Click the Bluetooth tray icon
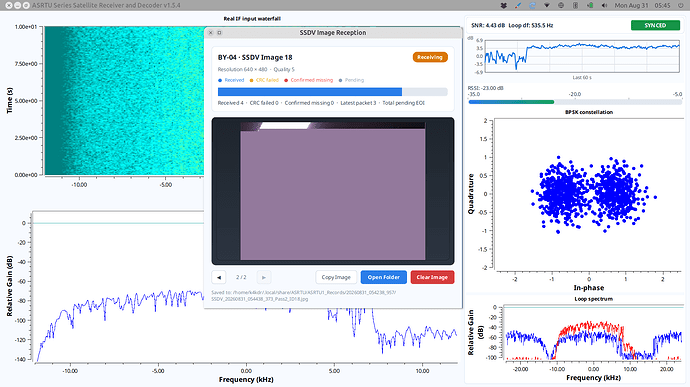The height and width of the screenshot is (387, 690). tap(575, 5)
